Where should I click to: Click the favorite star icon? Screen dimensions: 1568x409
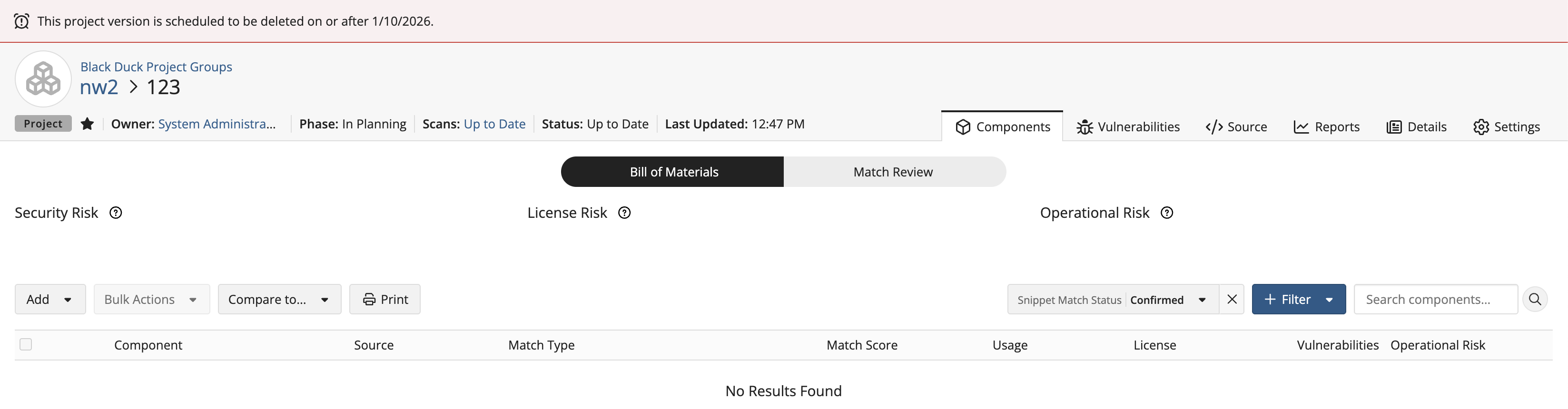click(x=87, y=124)
